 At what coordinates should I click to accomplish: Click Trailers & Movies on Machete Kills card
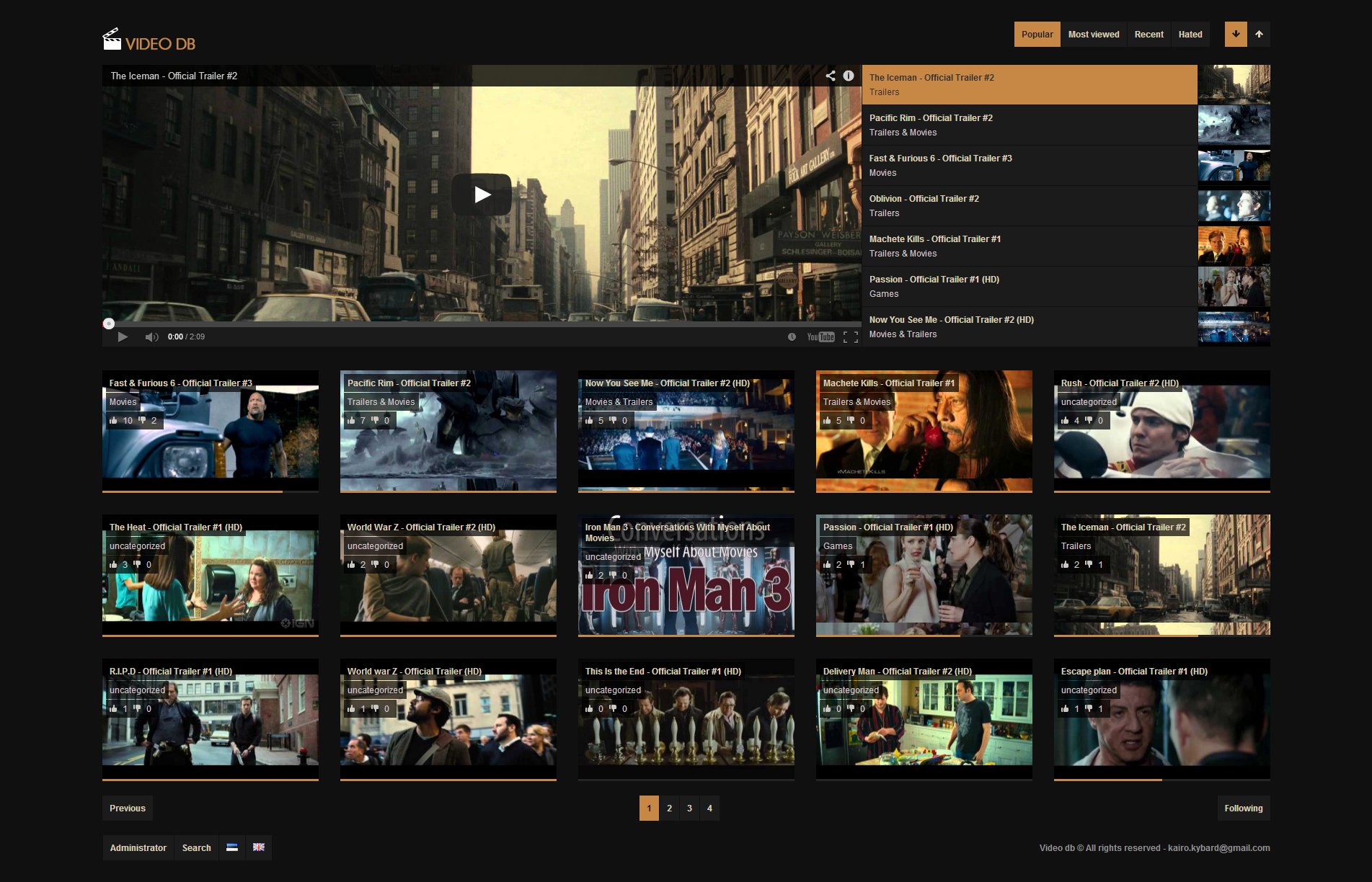(x=857, y=402)
